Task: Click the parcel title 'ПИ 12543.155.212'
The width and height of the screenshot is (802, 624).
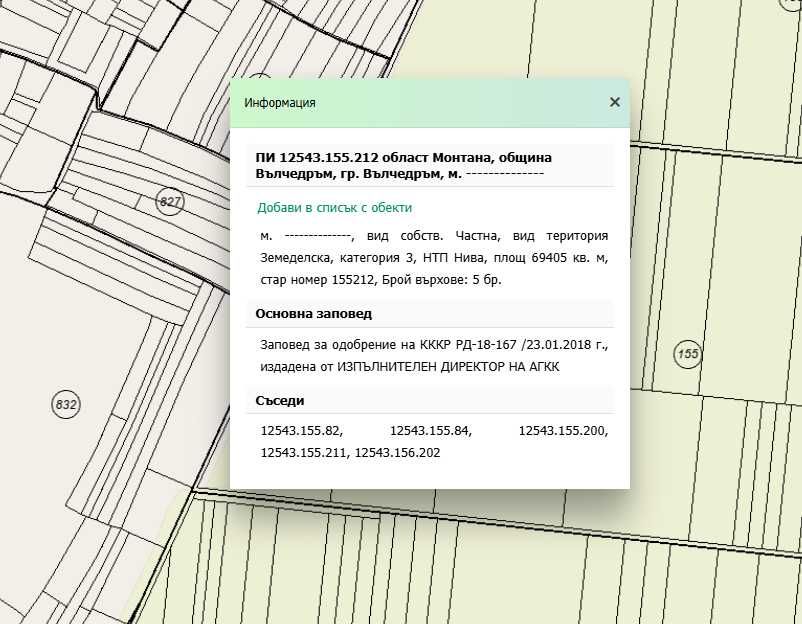Action: [317, 158]
